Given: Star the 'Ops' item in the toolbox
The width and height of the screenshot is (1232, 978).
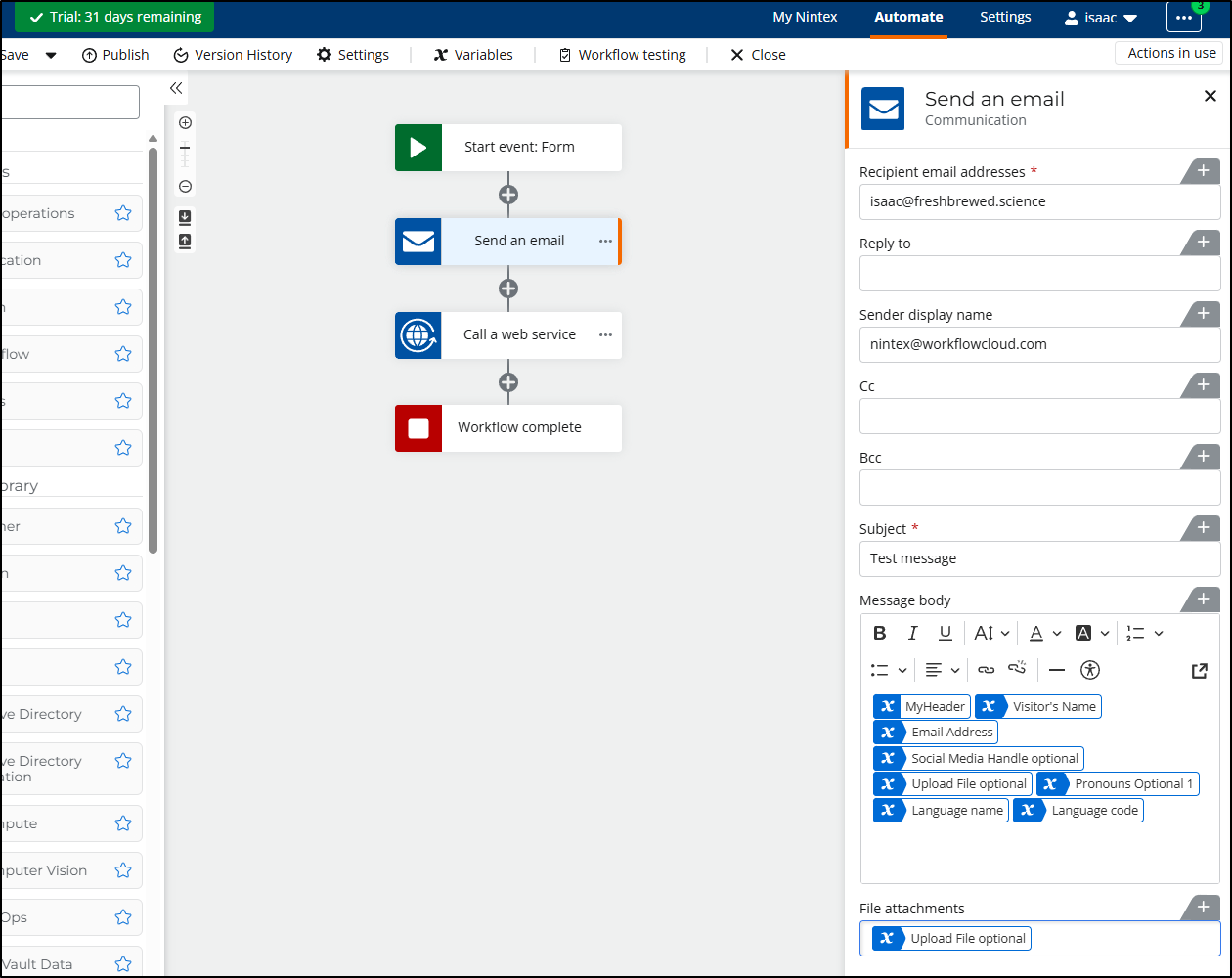Looking at the screenshot, I should pos(123,917).
